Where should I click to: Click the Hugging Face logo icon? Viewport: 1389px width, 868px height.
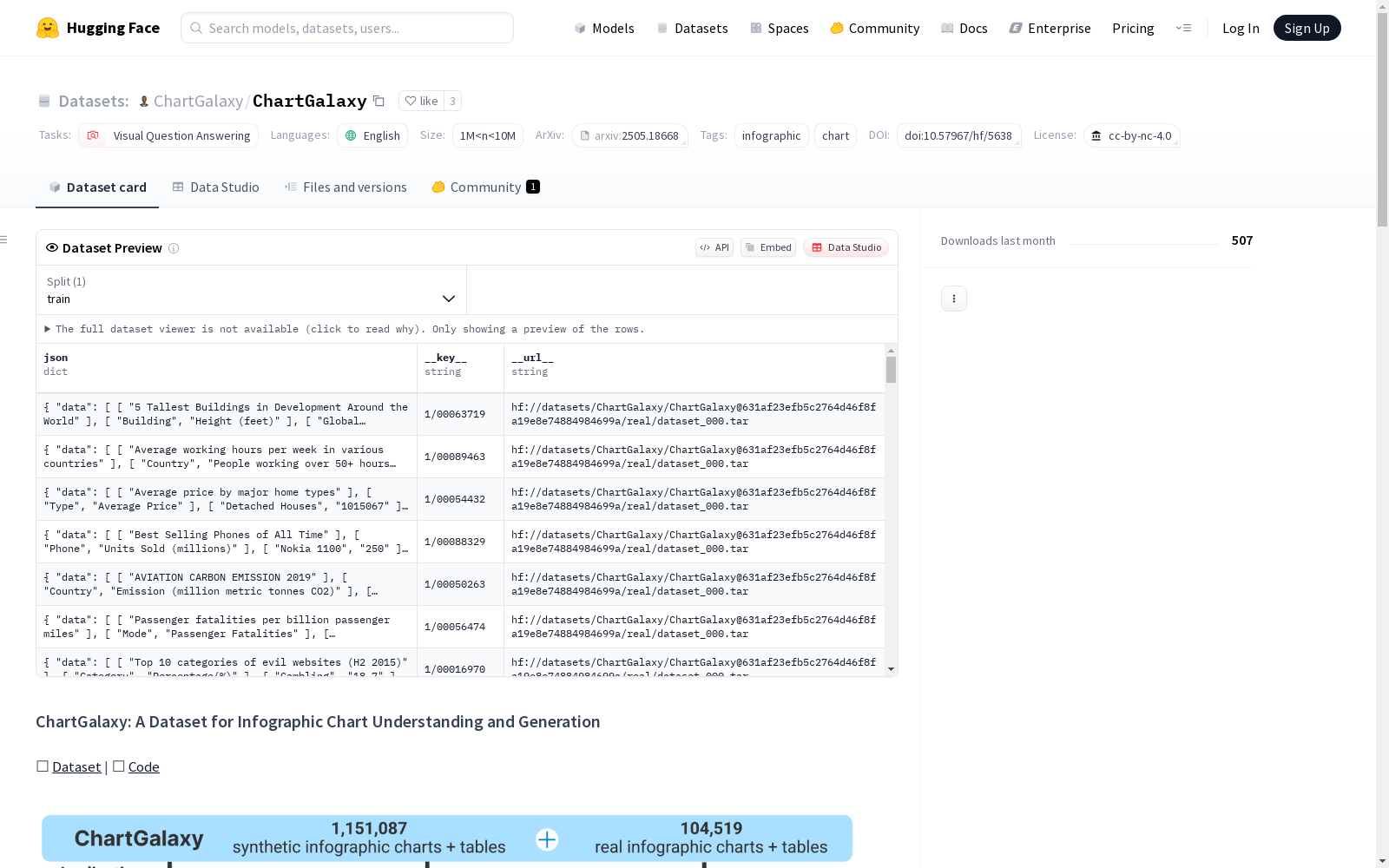coord(48,28)
